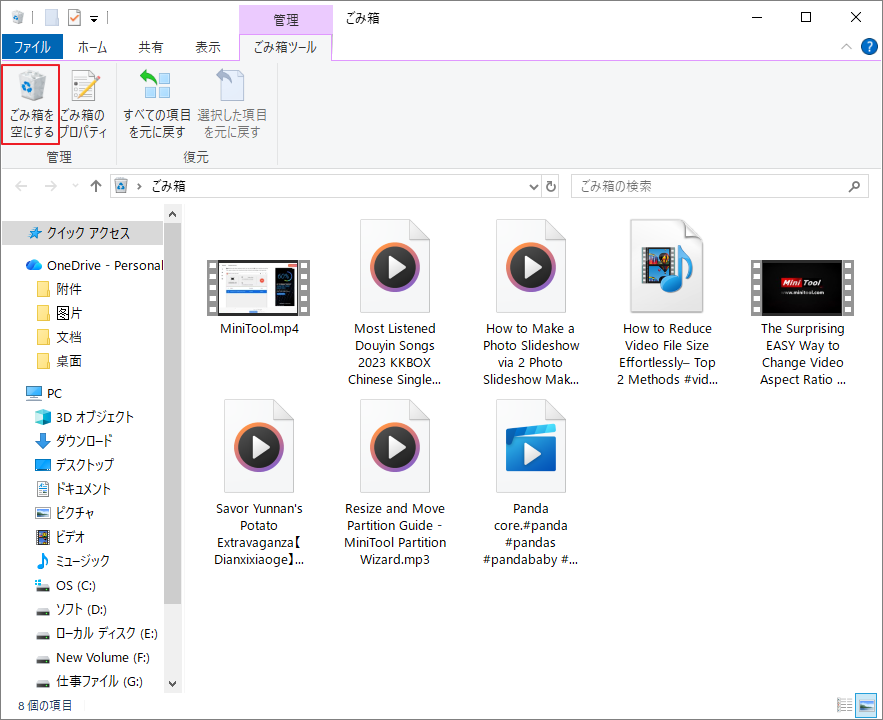Viewport: 883px width, 720px height.
Task: Refresh the Recycle Bin folder view
Action: [x=550, y=186]
